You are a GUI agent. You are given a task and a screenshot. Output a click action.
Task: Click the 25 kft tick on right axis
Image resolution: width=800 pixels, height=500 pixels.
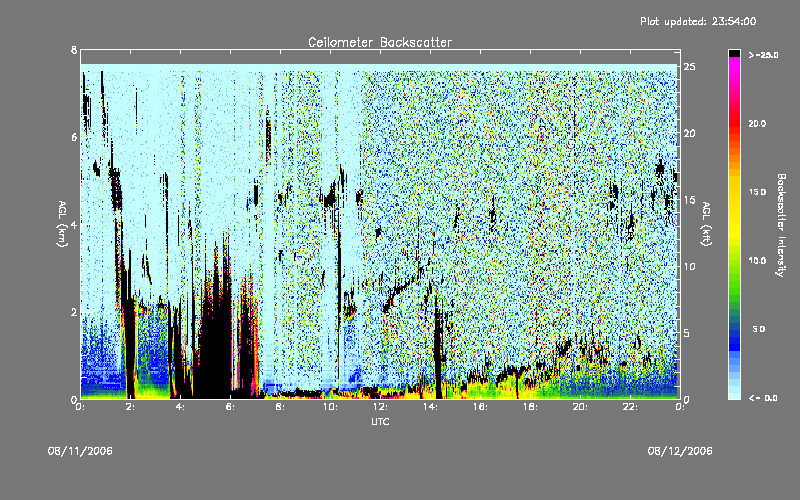tap(689, 66)
